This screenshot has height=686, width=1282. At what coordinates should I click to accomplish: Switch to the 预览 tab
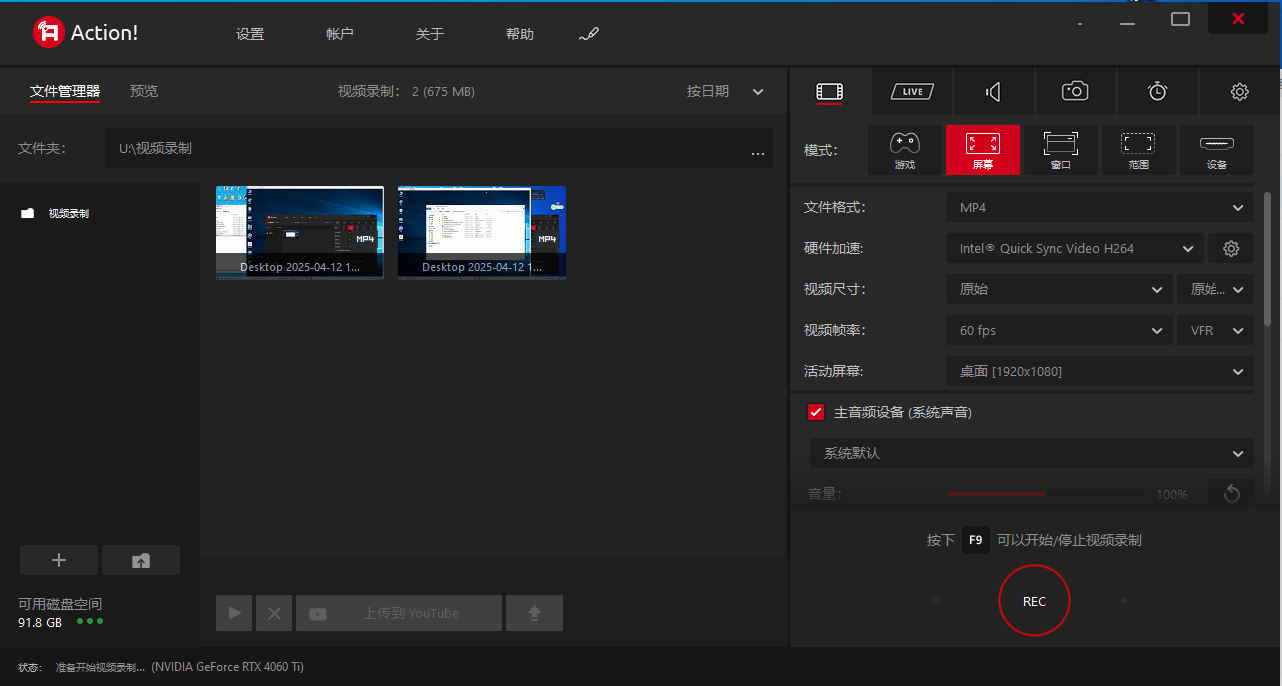tap(144, 91)
